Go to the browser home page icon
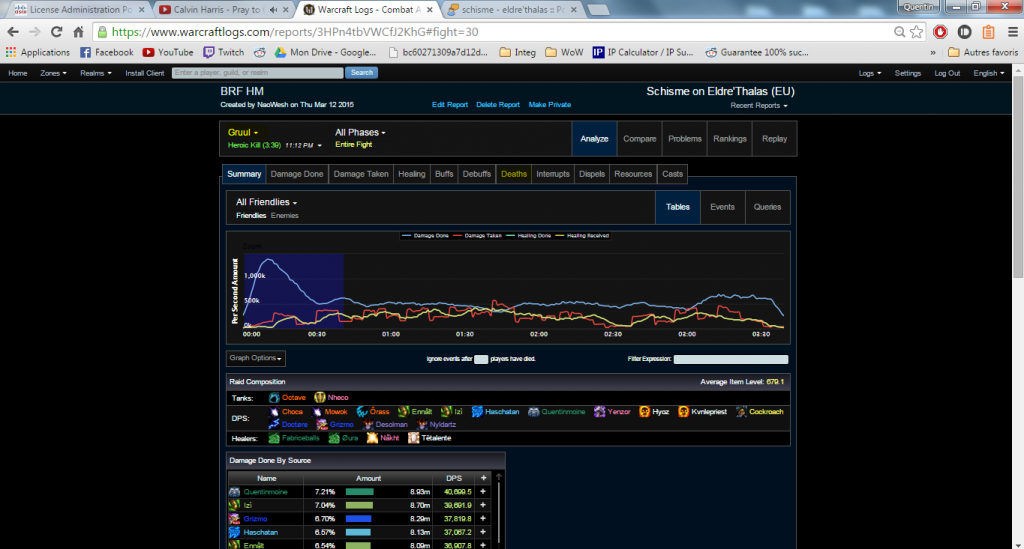Viewport: 1024px width, 549px height. click(x=78, y=32)
